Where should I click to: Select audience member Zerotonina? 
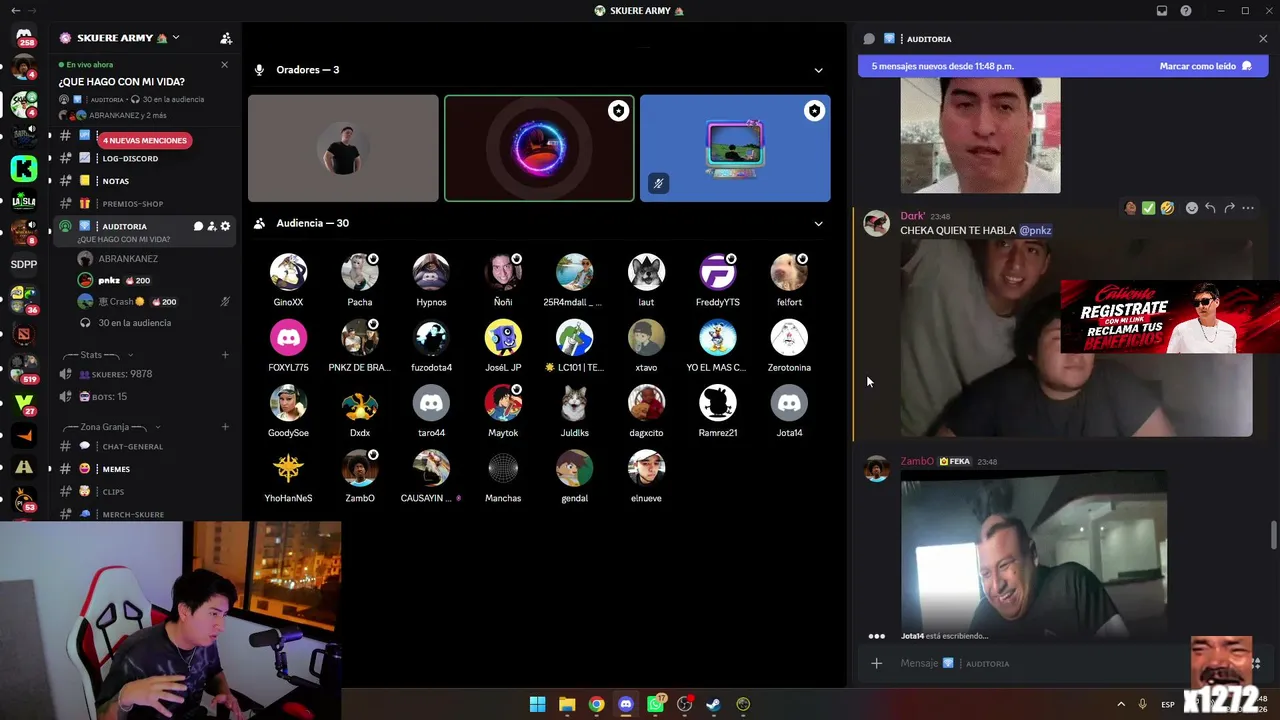coord(789,346)
